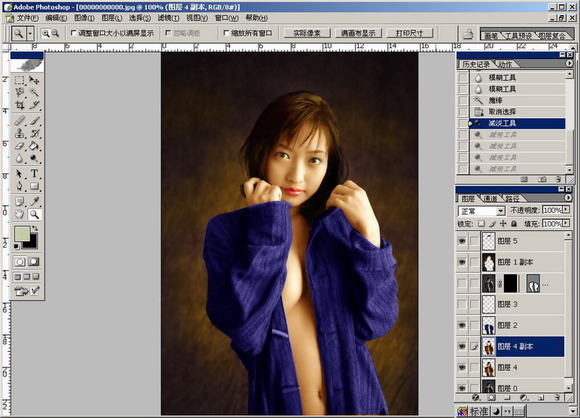Image resolution: width=580 pixels, height=418 pixels.
Task: Switch to the 通道 tab
Action: click(x=490, y=199)
